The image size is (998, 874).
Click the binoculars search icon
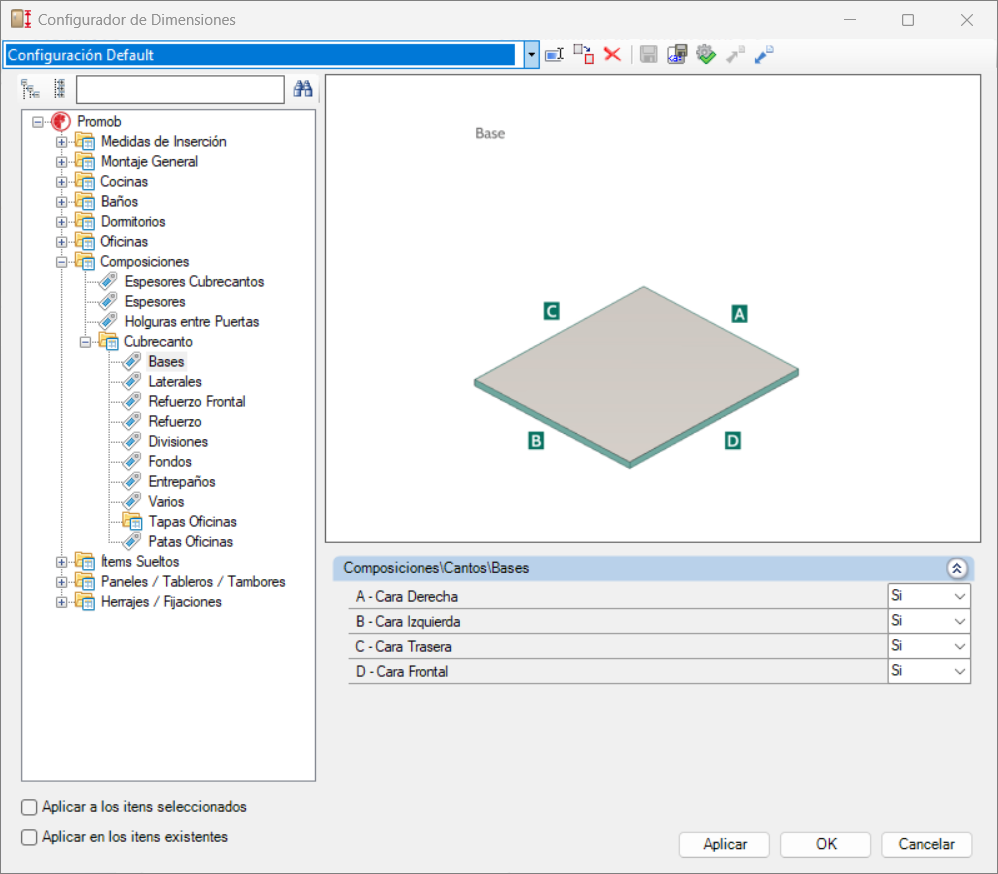303,89
